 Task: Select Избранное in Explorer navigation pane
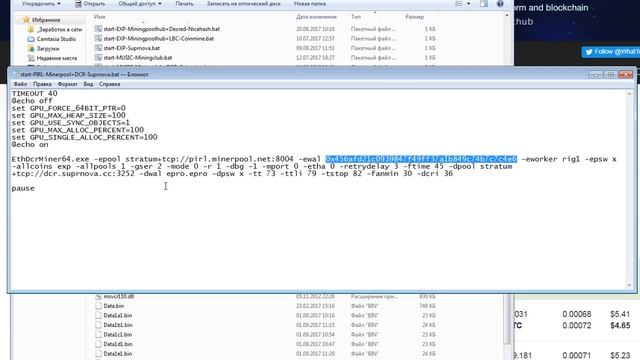coord(42,20)
